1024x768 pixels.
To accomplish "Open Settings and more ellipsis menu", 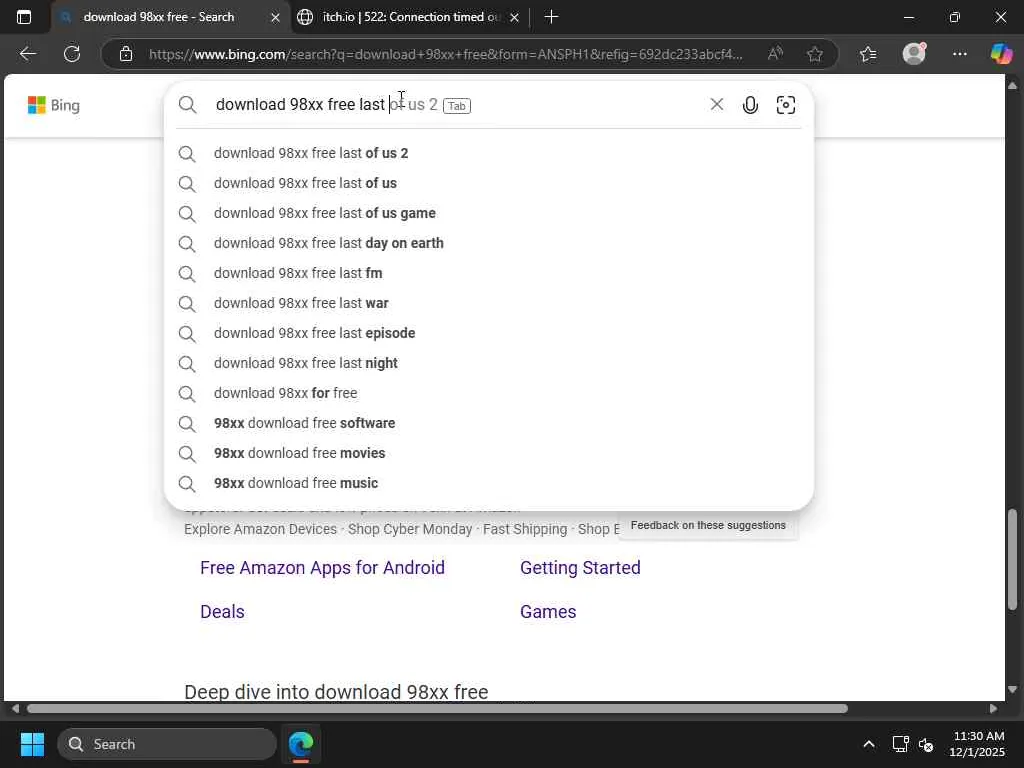I will coord(959,54).
